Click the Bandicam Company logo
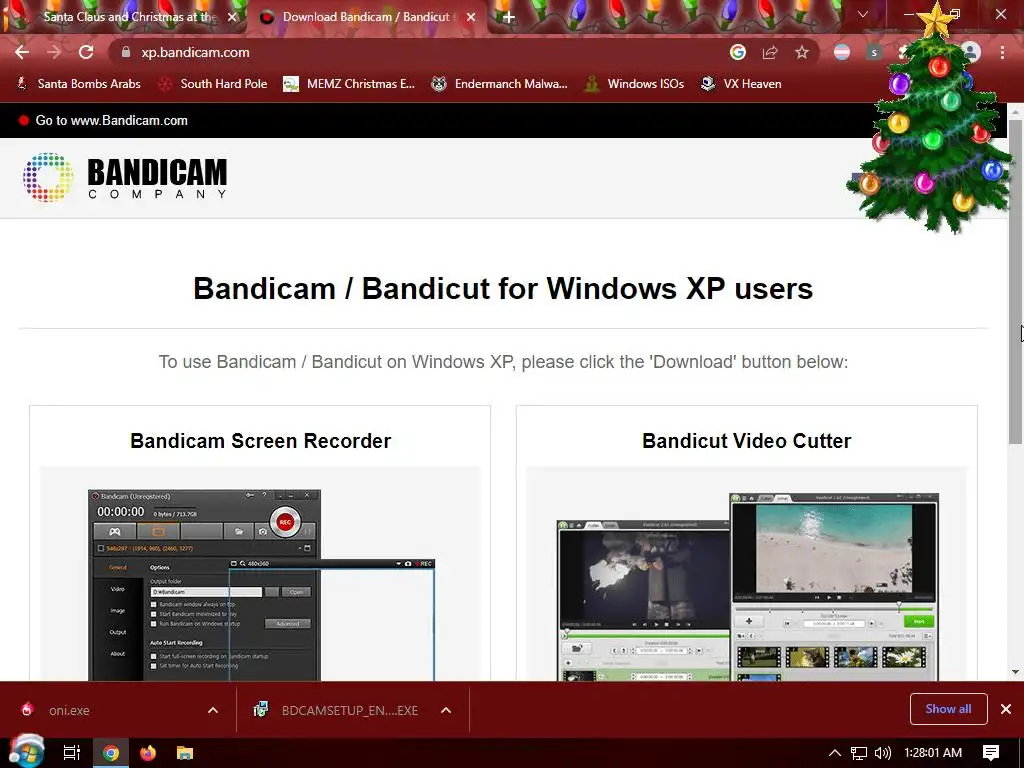 125,177
